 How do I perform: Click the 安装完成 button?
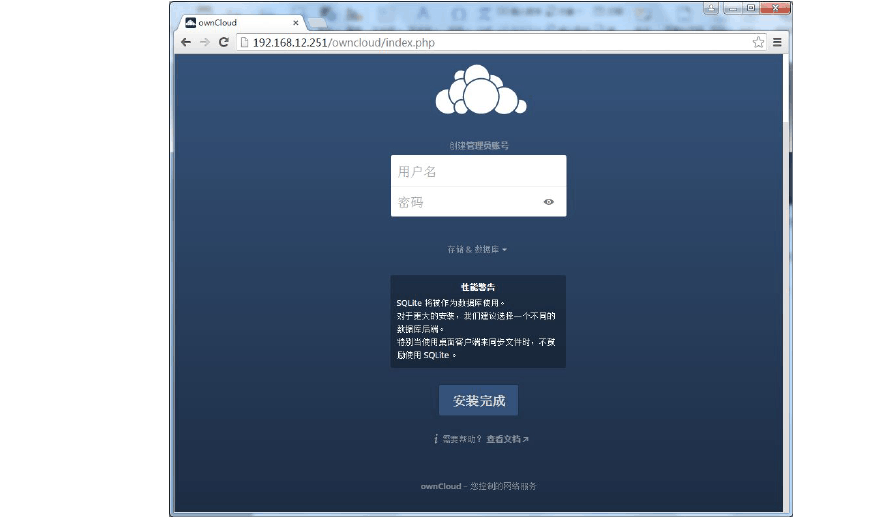tap(478, 401)
